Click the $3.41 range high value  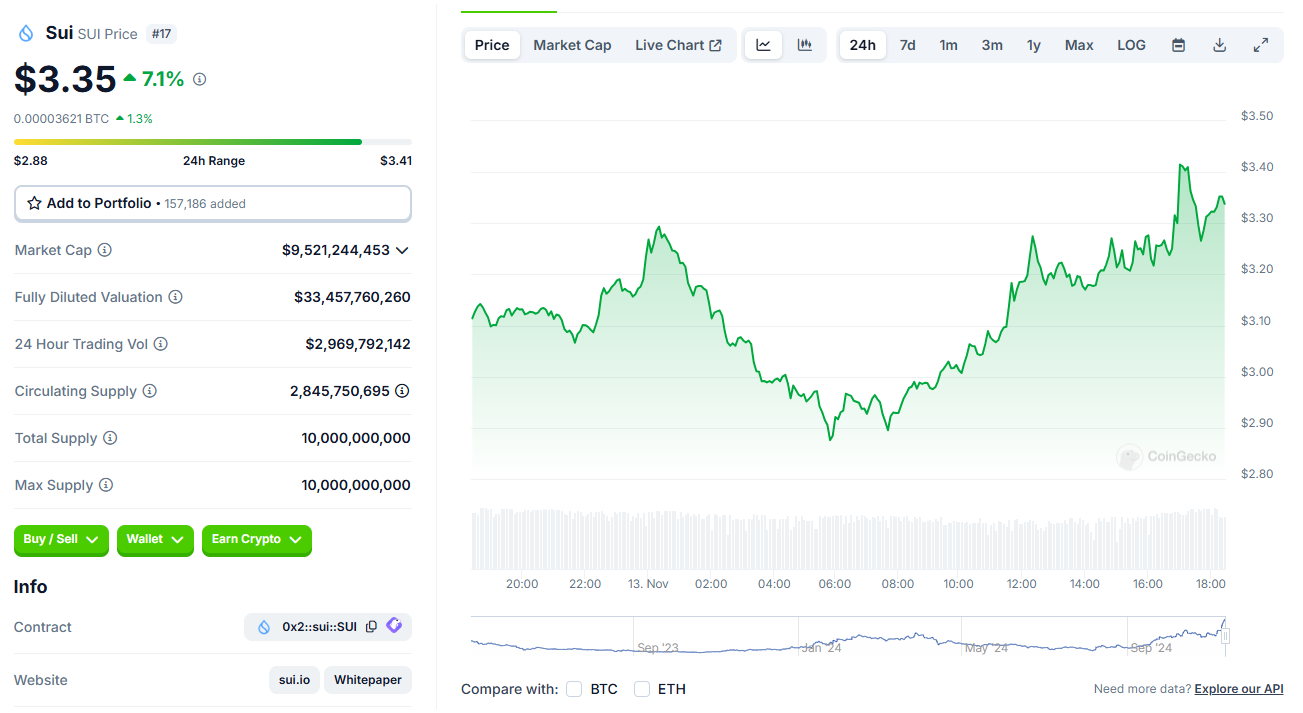[x=396, y=160]
